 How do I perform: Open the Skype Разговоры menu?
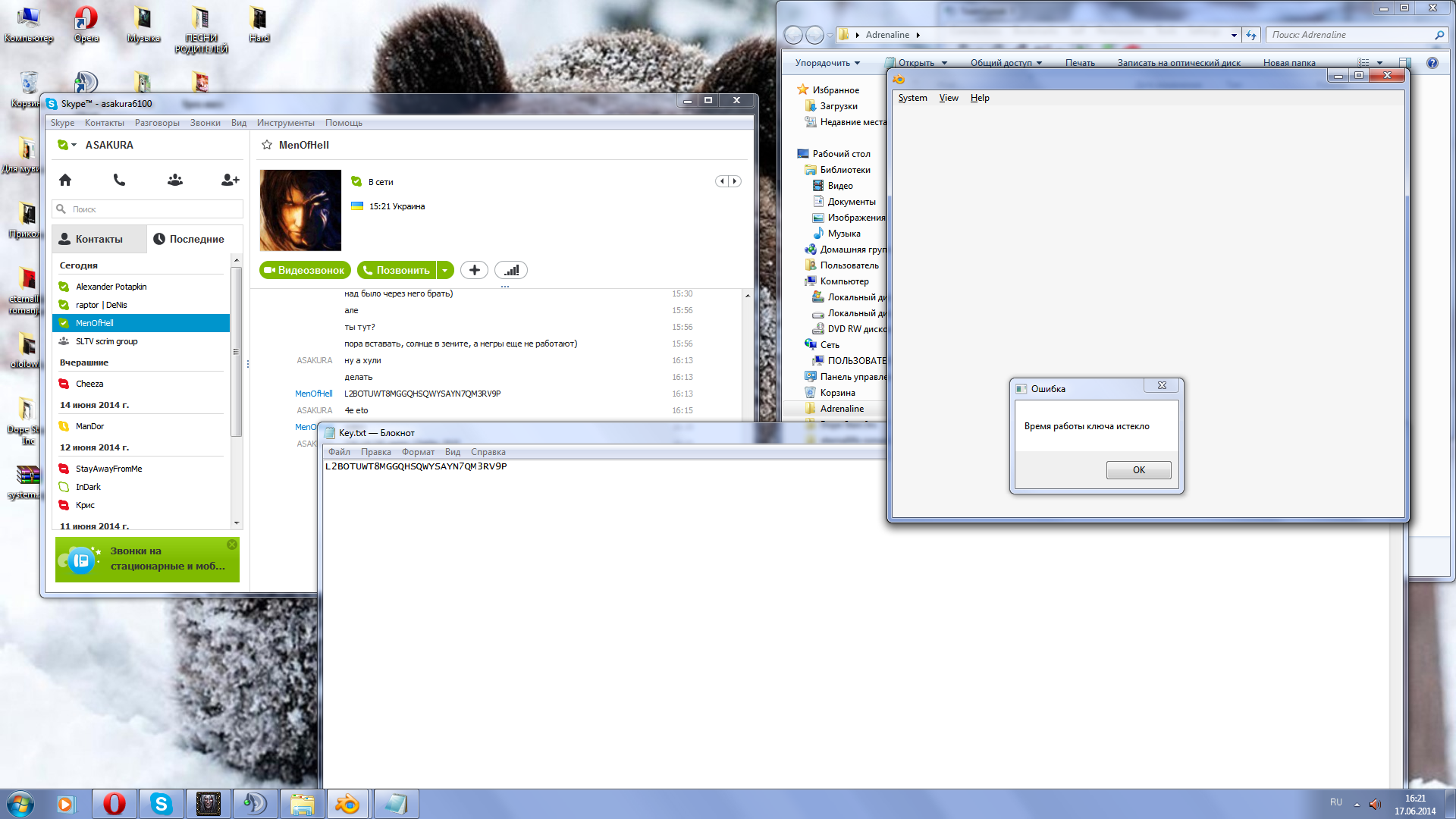pyautogui.click(x=157, y=123)
